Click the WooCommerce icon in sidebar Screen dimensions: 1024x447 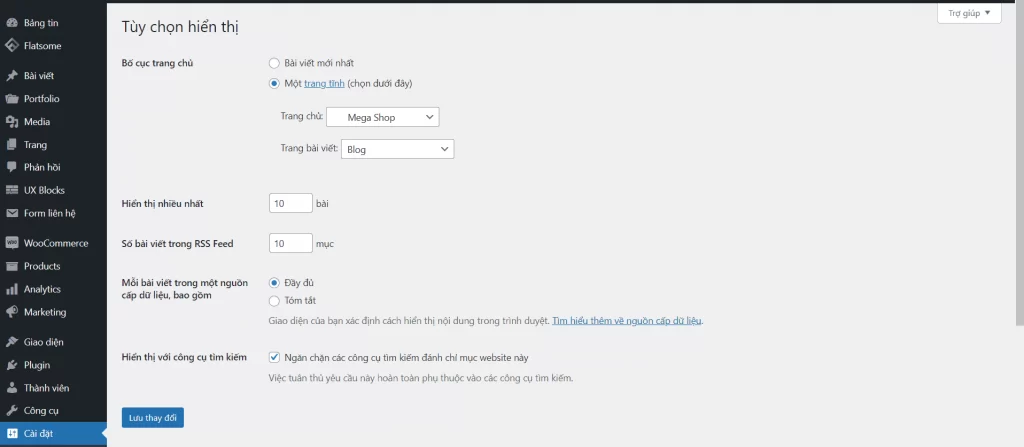11,243
